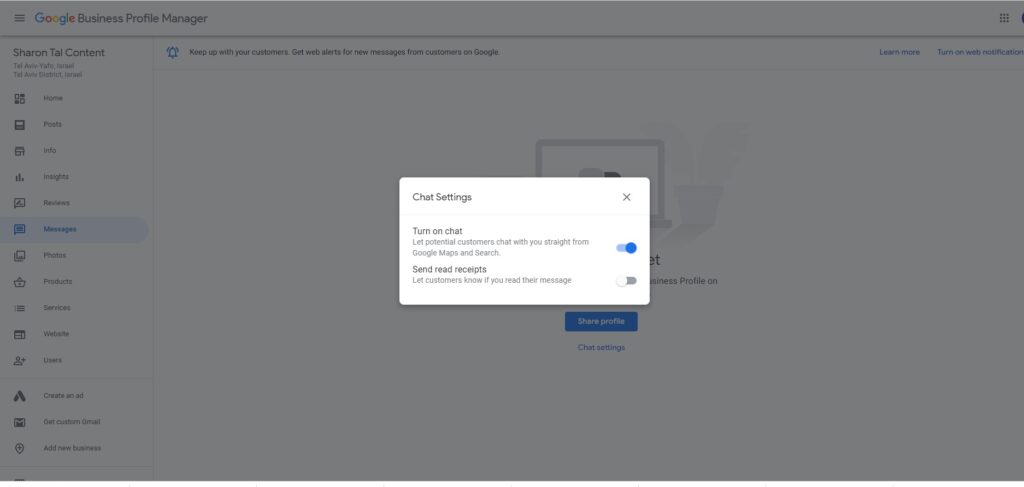Click the Reviews icon in sidebar
Image resolution: width=1024 pixels, height=487 pixels.
20,203
